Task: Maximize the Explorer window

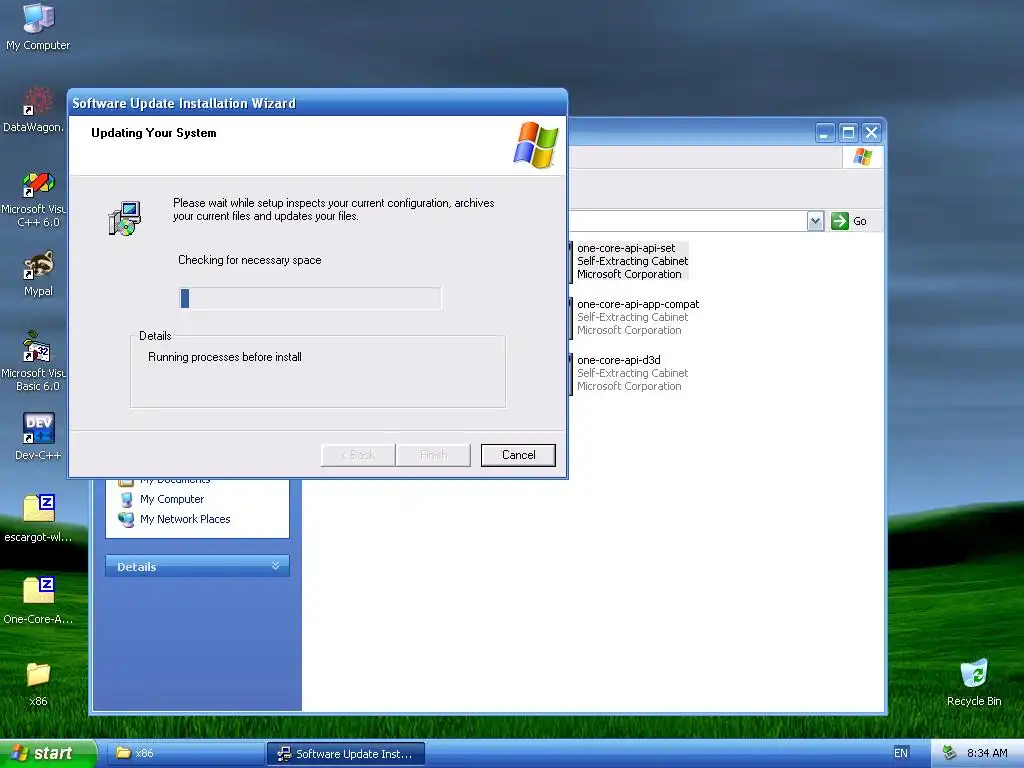Action: pyautogui.click(x=848, y=133)
